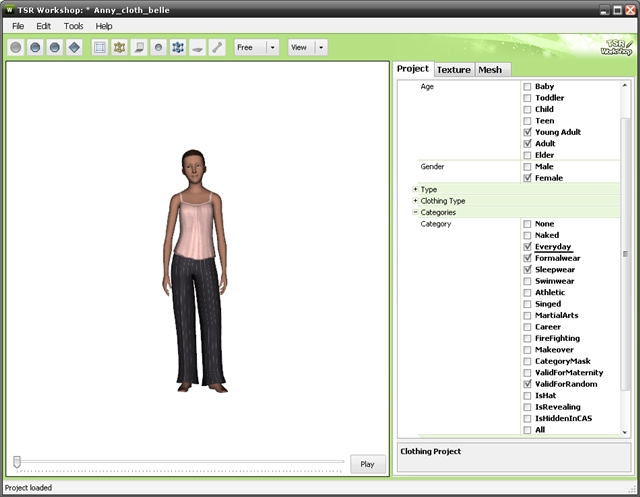Collapse the Categories section
Screen dimensions: 640x497
(x=415, y=213)
